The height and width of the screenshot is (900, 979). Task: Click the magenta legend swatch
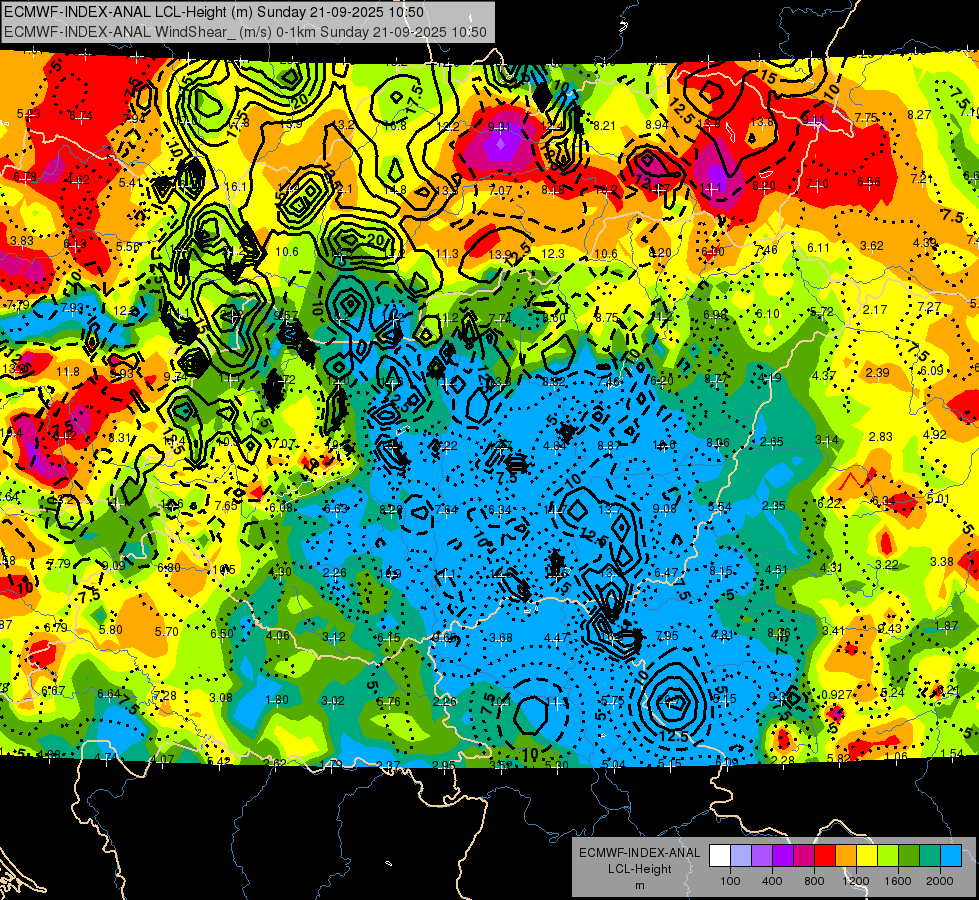click(804, 856)
